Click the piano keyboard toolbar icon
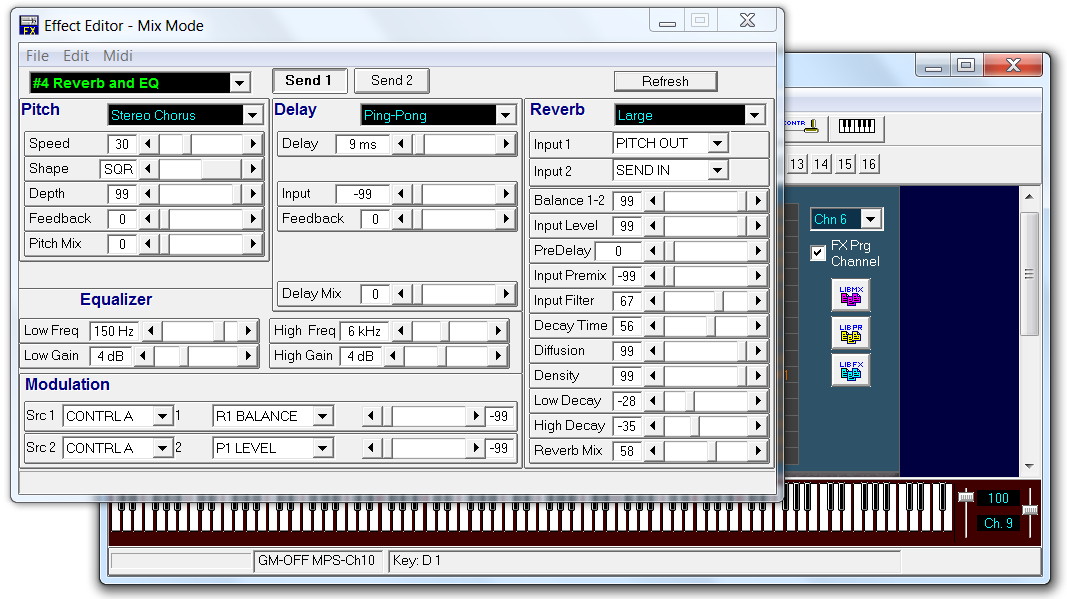1067x599 pixels. pyautogui.click(x=856, y=126)
